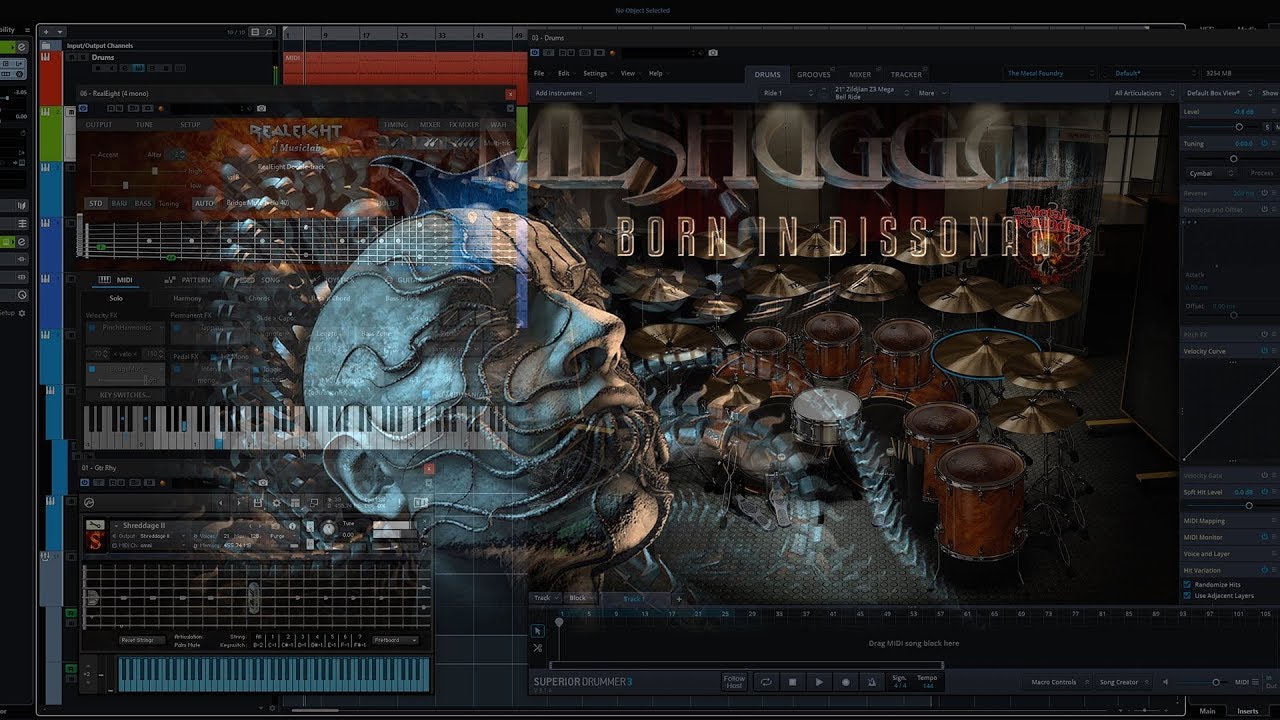Click the stop icon in the transport bar
The image size is (1280, 720).
pos(792,681)
